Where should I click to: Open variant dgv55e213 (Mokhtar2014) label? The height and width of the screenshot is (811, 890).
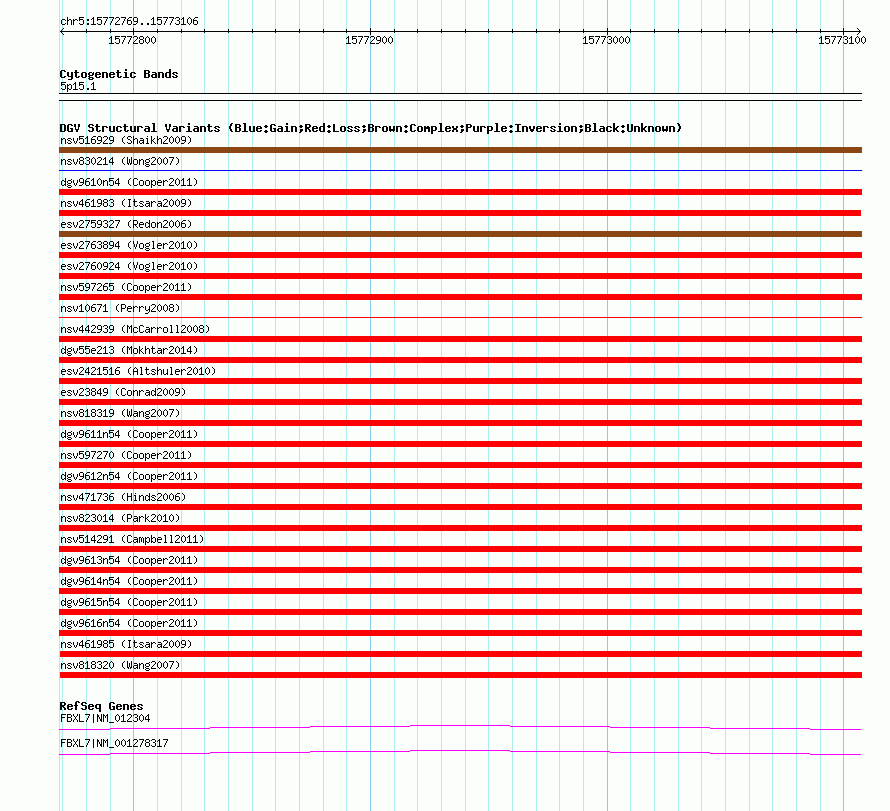[x=129, y=350]
